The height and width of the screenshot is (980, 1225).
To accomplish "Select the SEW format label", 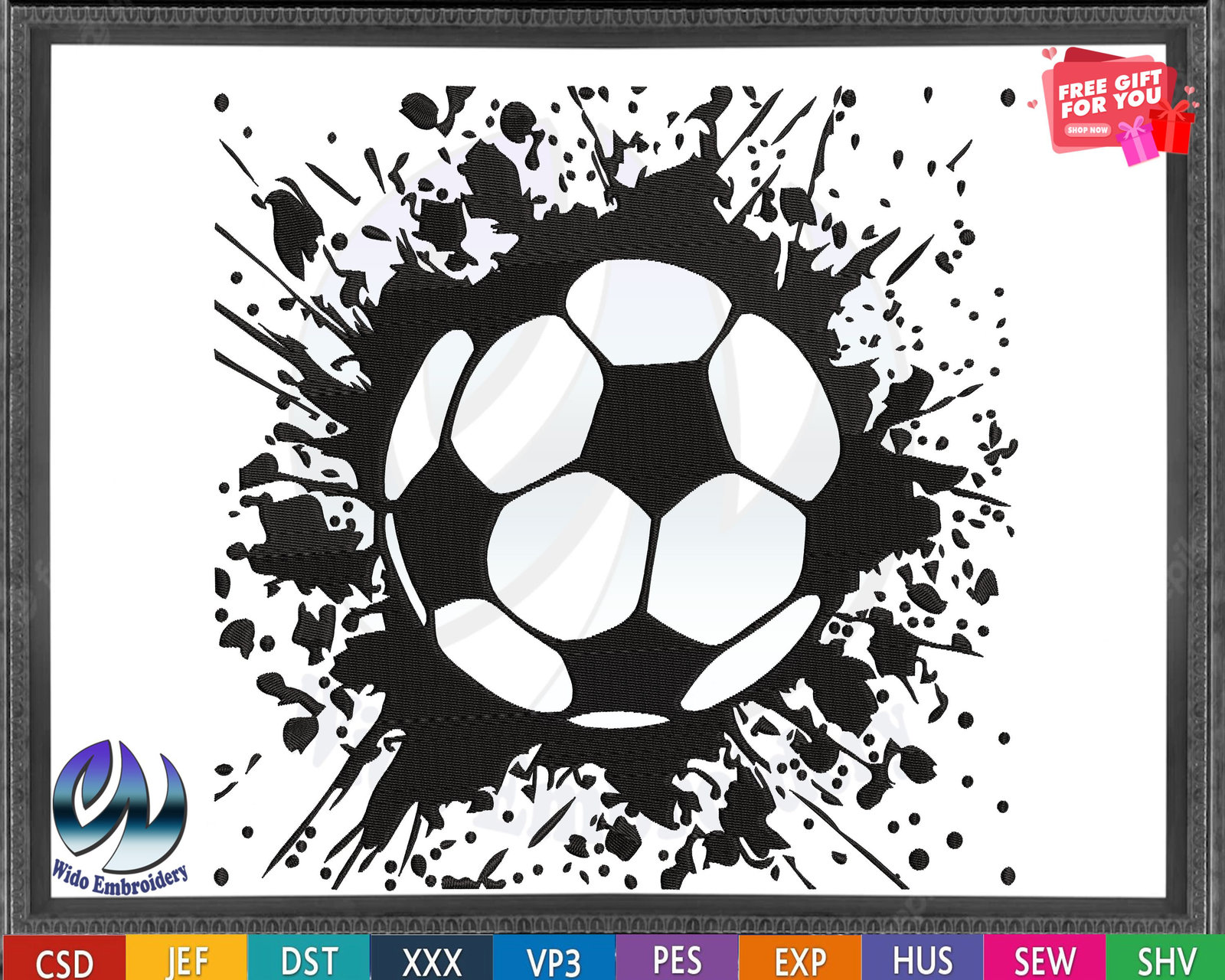I will [x=1044, y=958].
